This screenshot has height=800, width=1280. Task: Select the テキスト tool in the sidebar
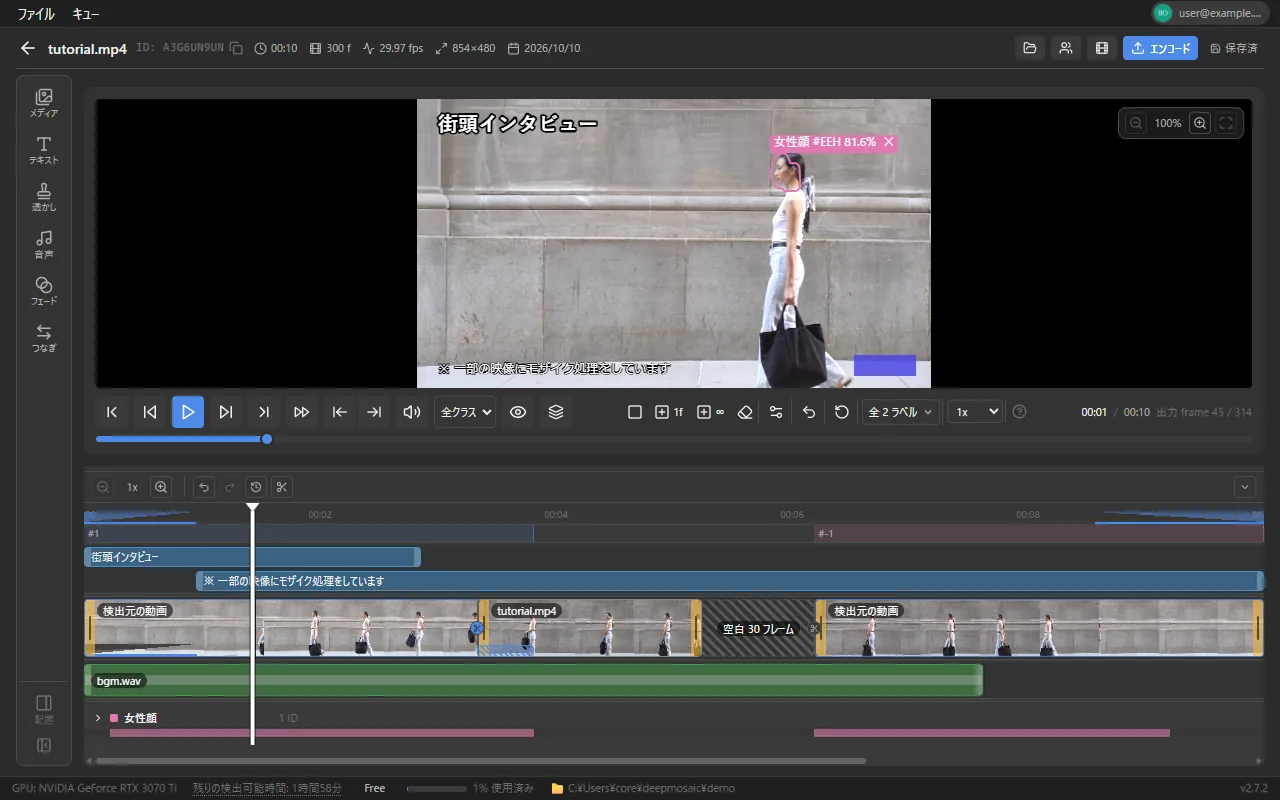(x=44, y=150)
